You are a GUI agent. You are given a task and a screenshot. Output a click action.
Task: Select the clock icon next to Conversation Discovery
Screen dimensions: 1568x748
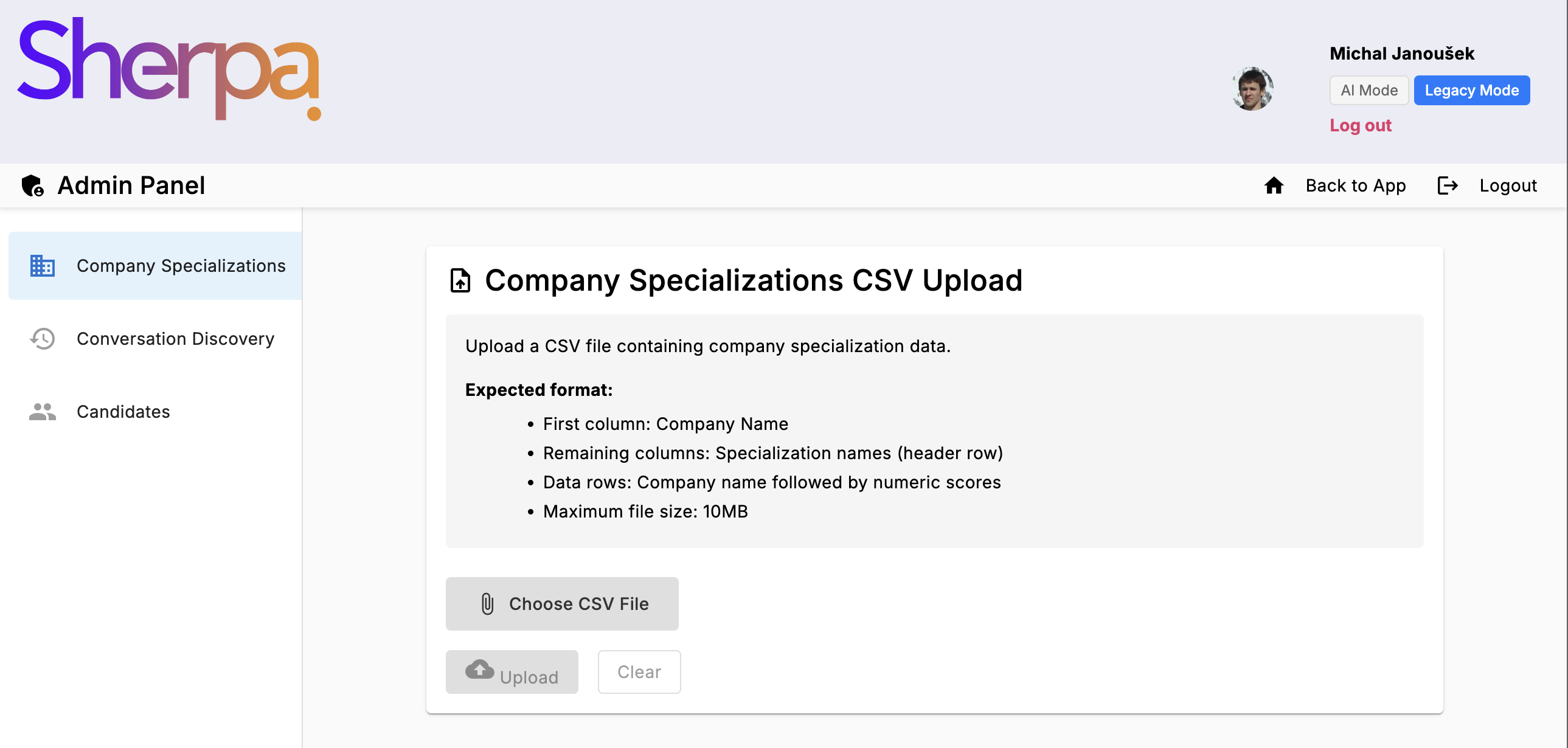click(42, 338)
